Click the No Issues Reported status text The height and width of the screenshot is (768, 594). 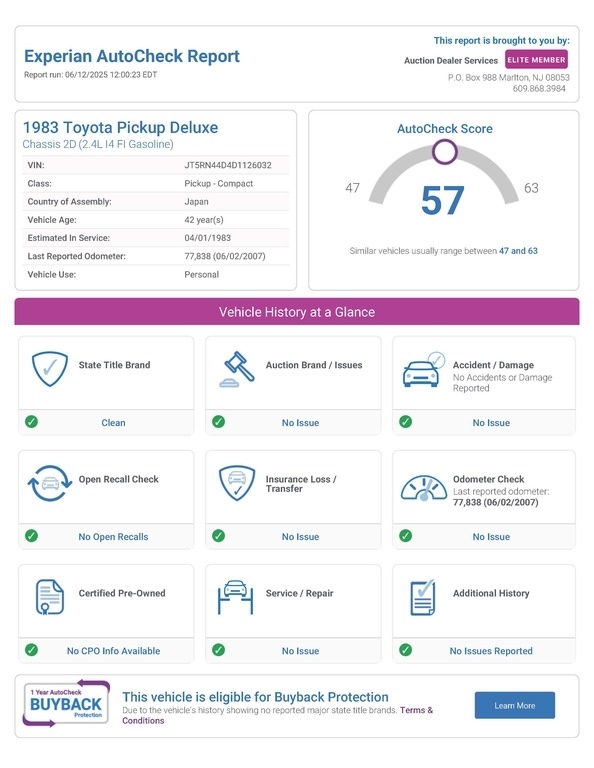click(x=491, y=651)
